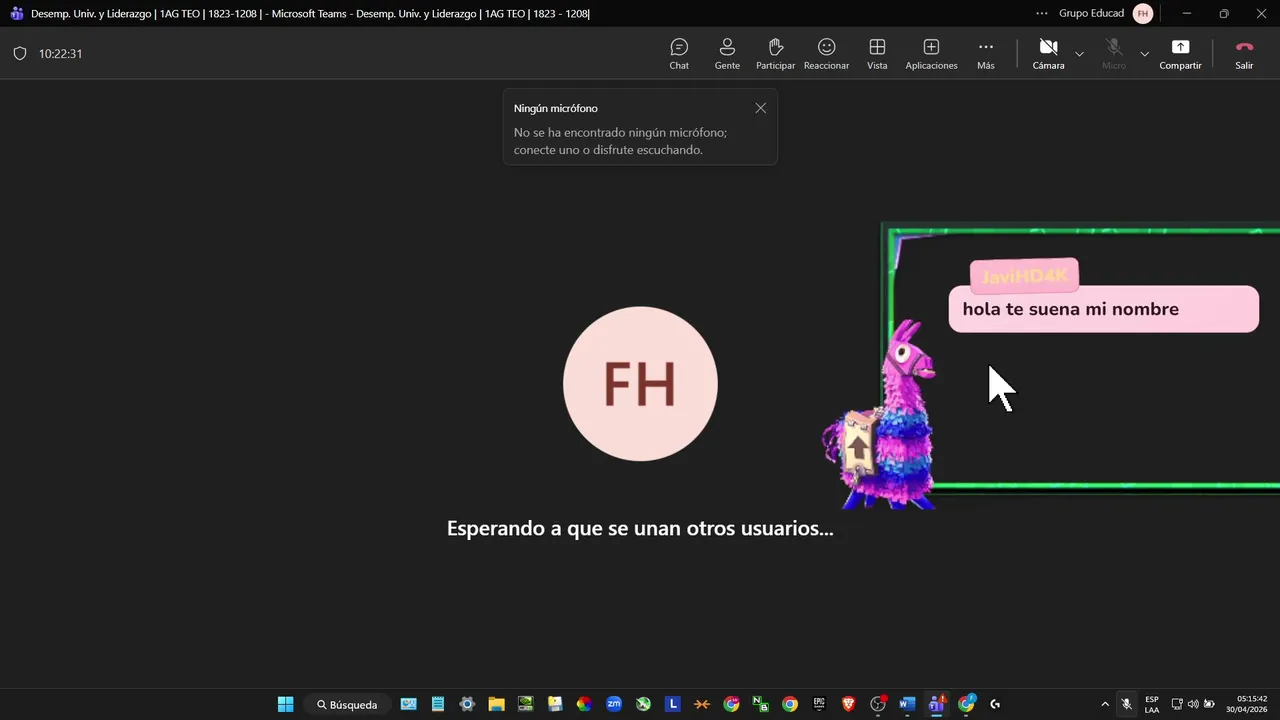This screenshot has height=720, width=1280.
Task: Raise hand with Participar
Action: pos(775,53)
